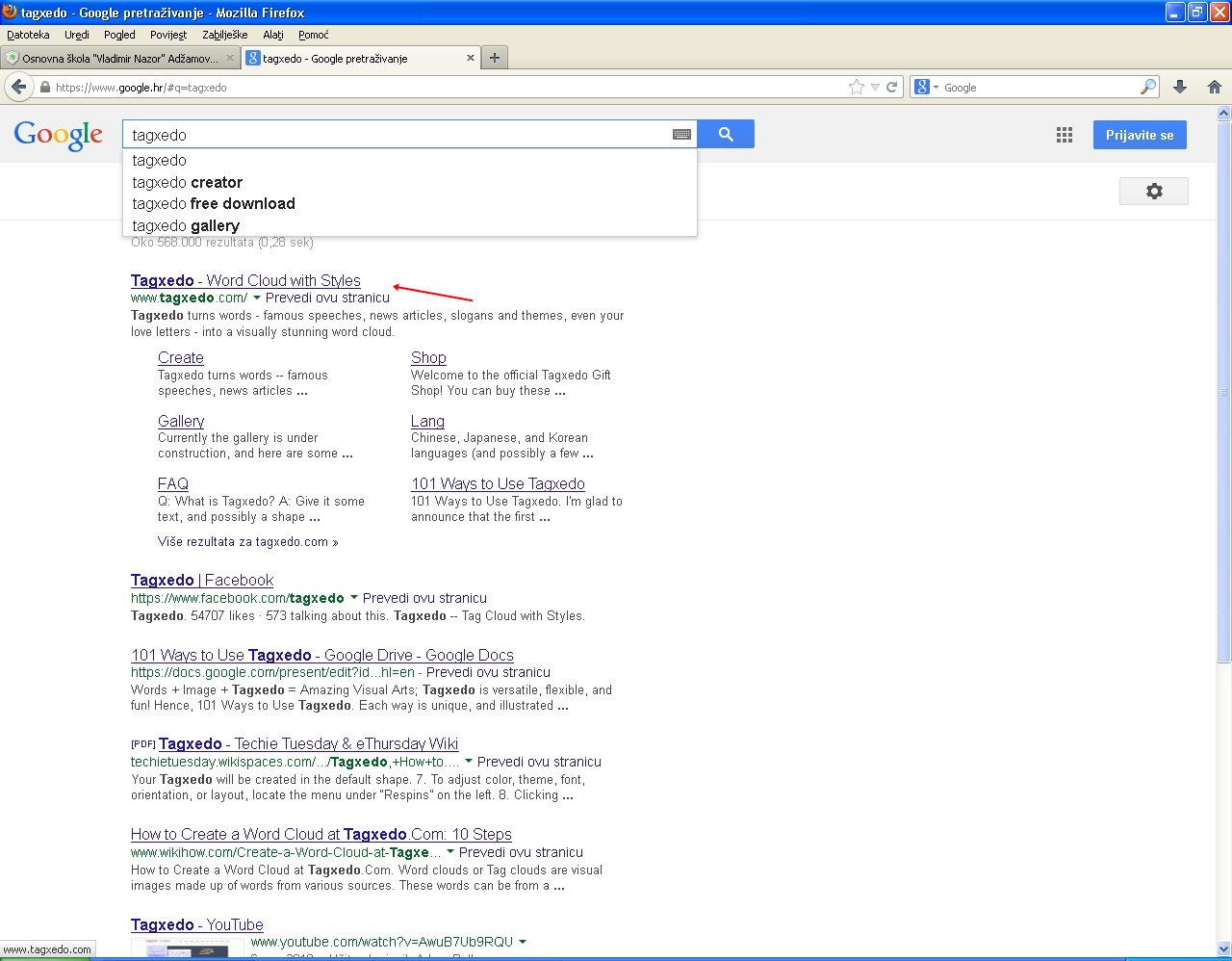
Task: Open a new tab with the plus button
Action: tap(495, 58)
